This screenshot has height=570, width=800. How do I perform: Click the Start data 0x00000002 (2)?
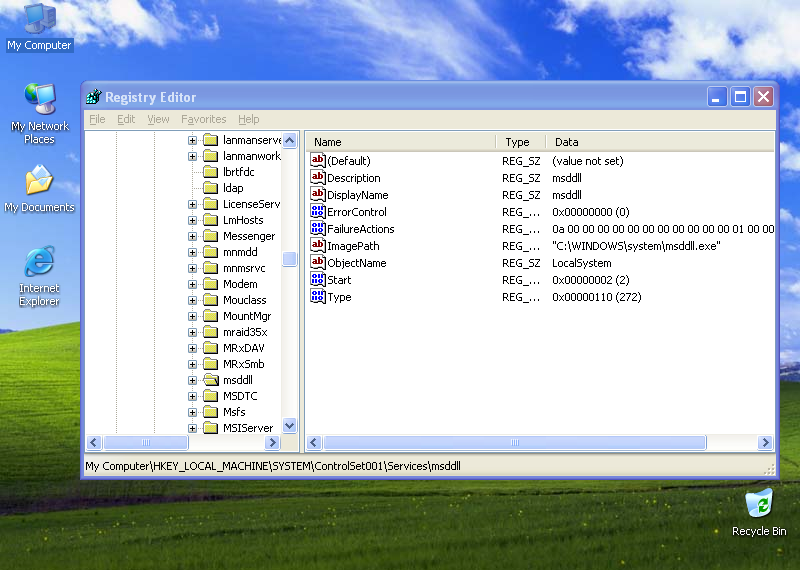pyautogui.click(x=591, y=280)
